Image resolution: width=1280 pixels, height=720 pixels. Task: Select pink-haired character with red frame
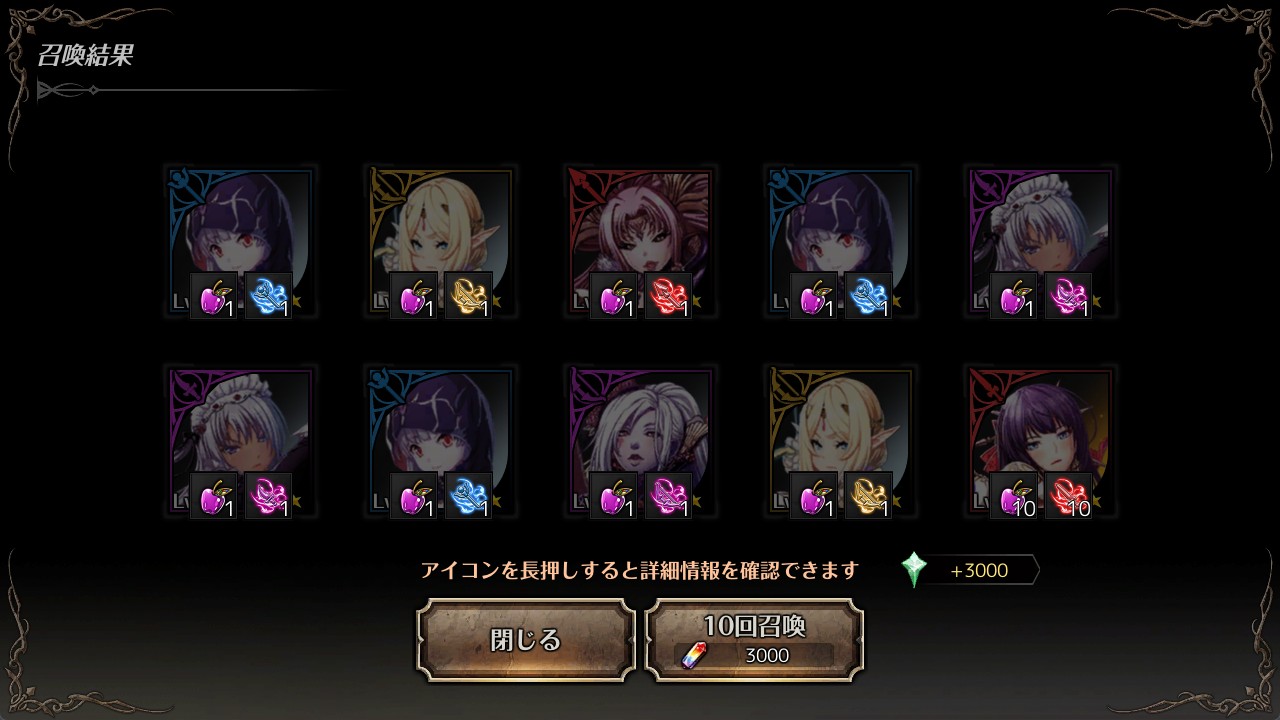(640, 242)
